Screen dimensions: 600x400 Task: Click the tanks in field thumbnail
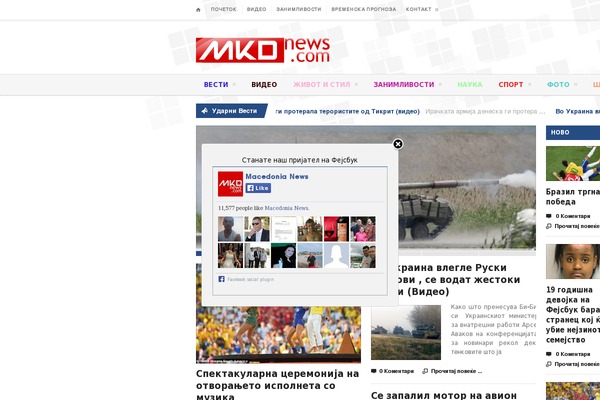coord(406,332)
